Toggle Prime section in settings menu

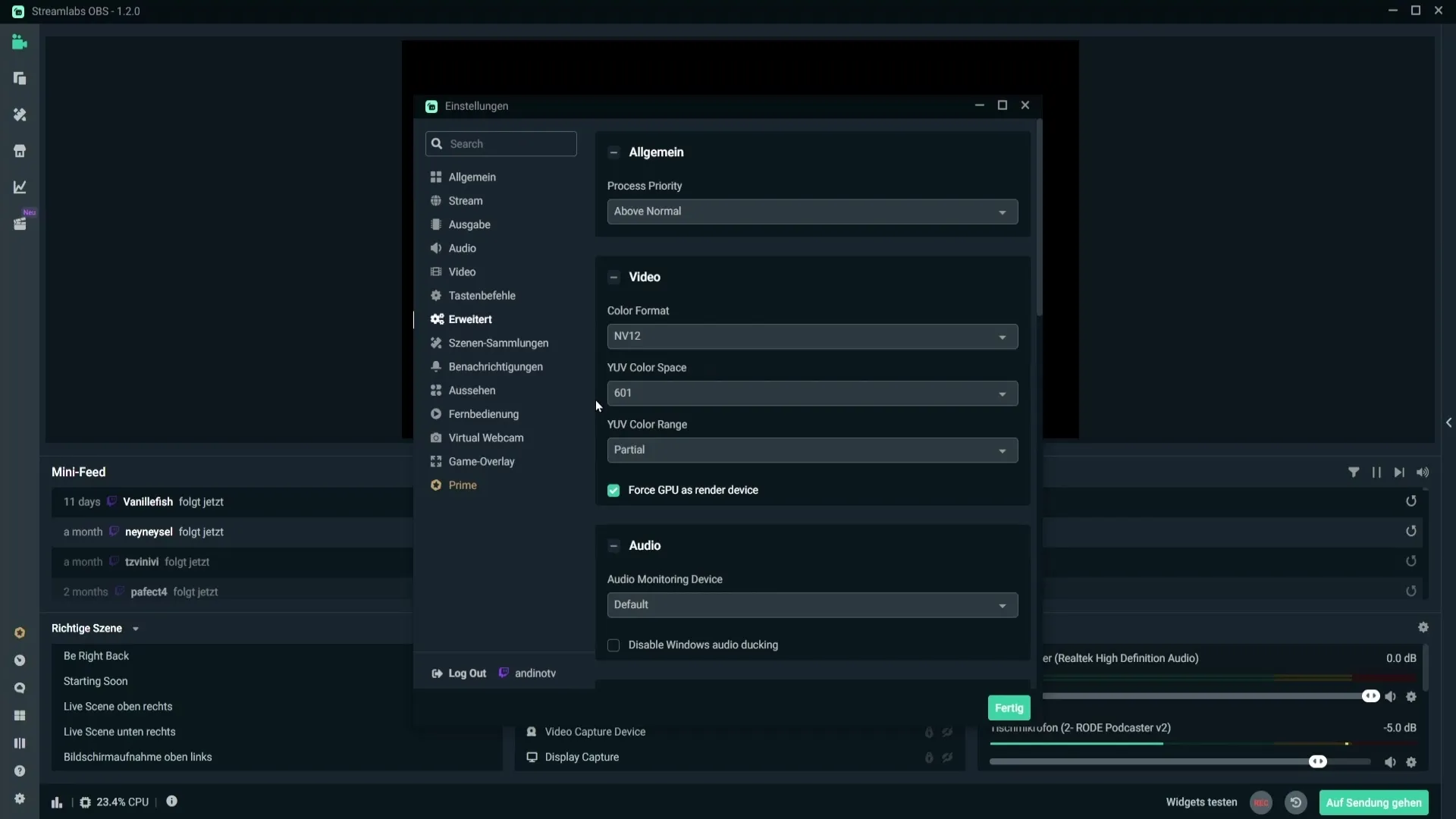pyautogui.click(x=463, y=485)
